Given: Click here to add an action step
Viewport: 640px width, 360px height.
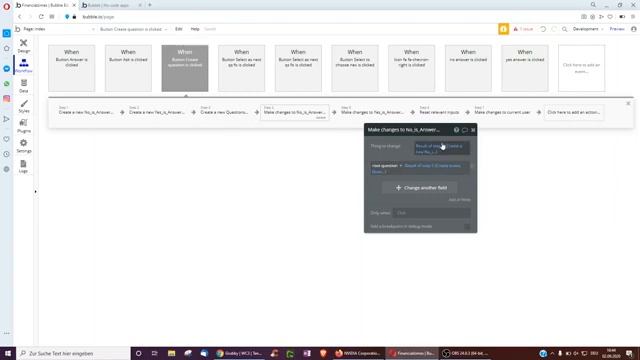Looking at the screenshot, I should (x=573, y=112).
